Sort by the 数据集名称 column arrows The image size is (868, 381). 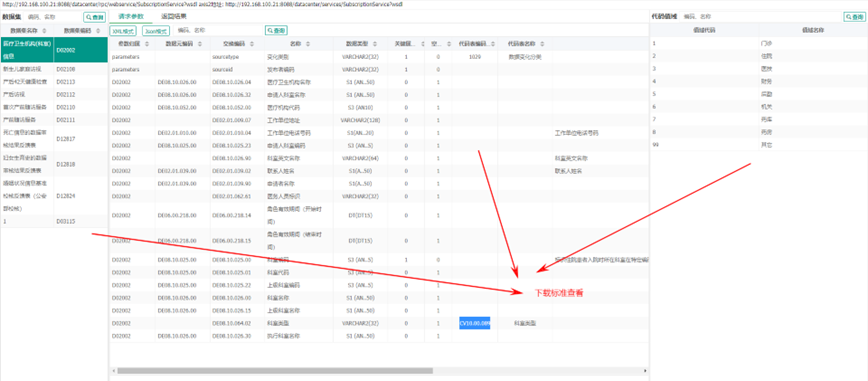[44, 30]
